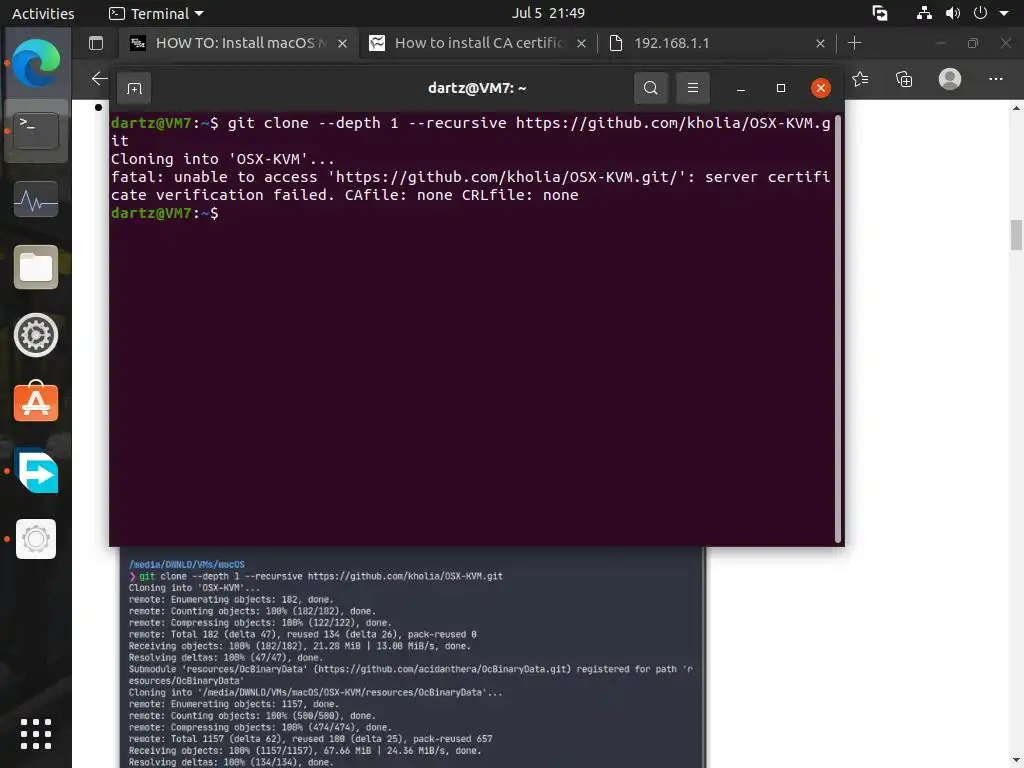Open the white gear app in the dock
This screenshot has width=1024, height=768.
coord(36,539)
